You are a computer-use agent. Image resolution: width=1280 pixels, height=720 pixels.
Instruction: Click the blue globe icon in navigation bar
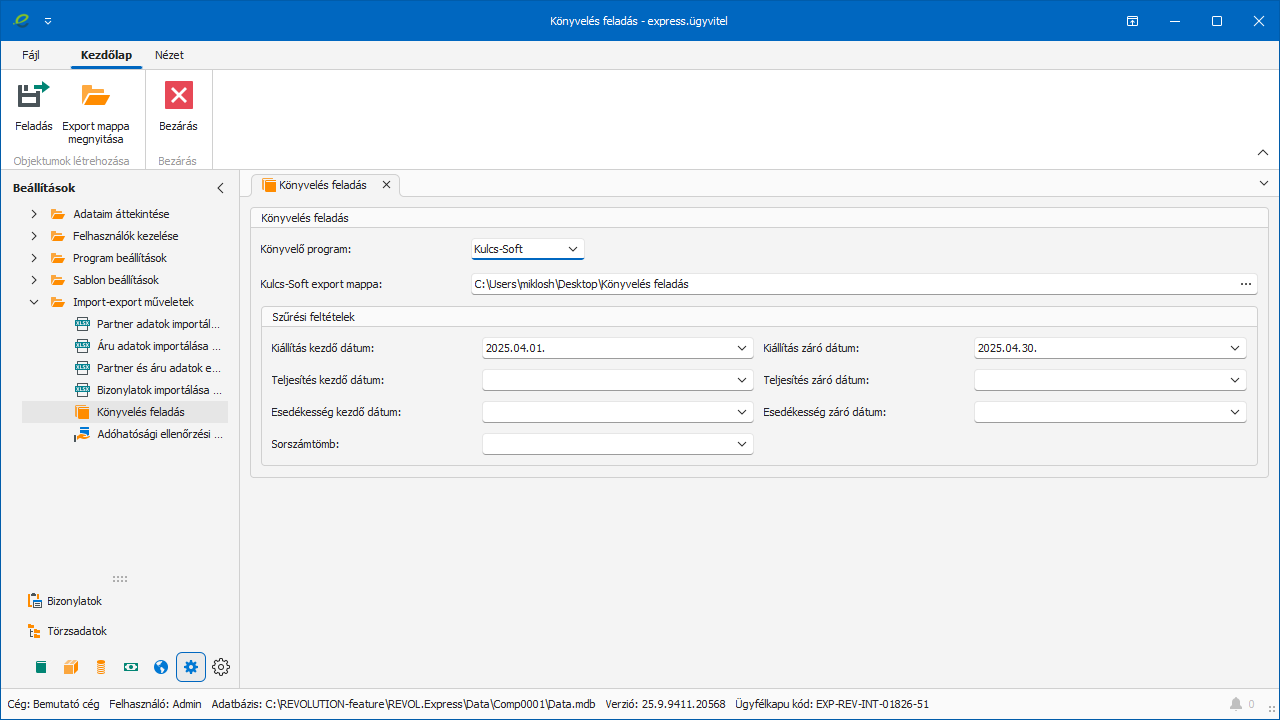161,667
